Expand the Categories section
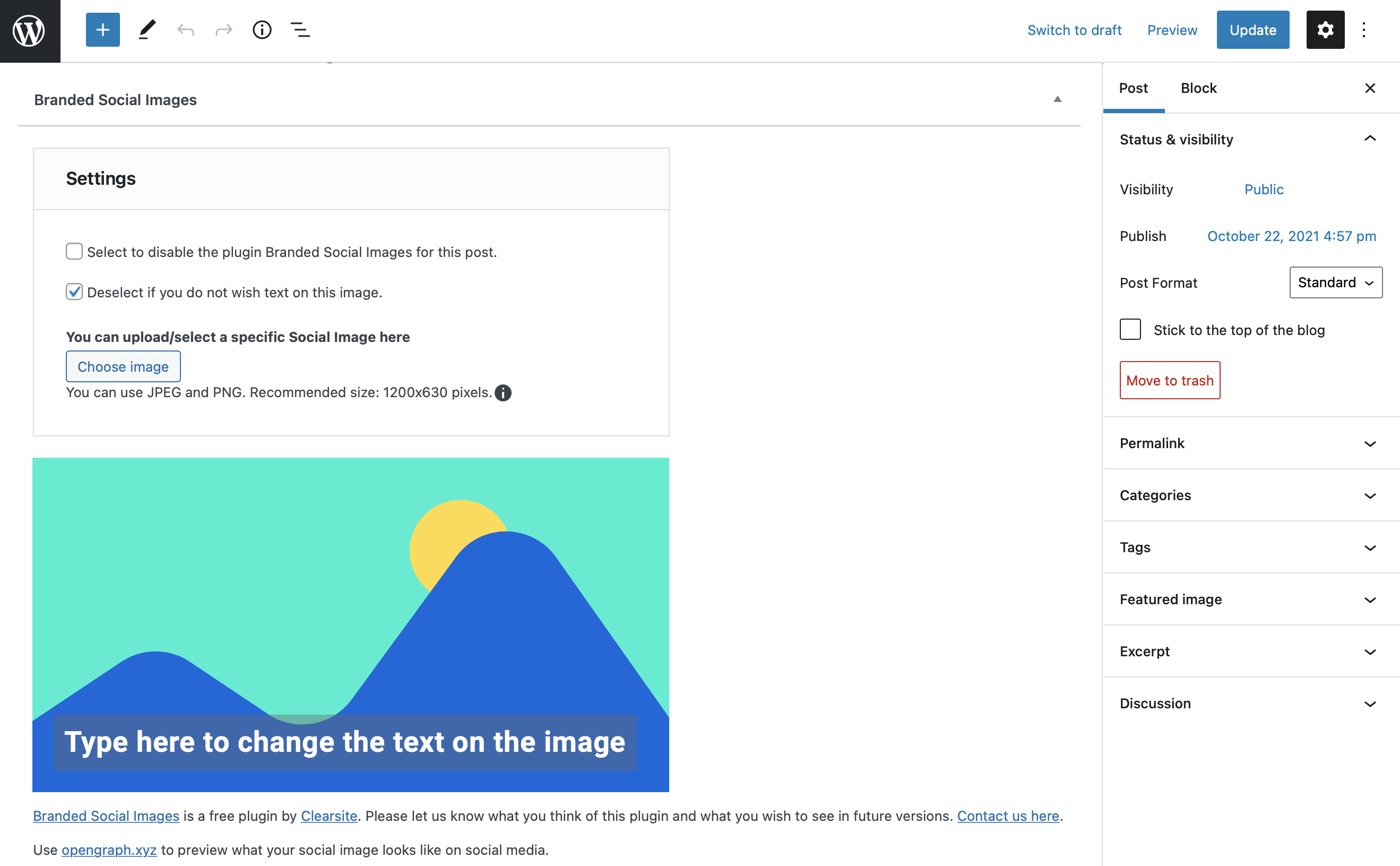The height and width of the screenshot is (866, 1400). (x=1251, y=495)
